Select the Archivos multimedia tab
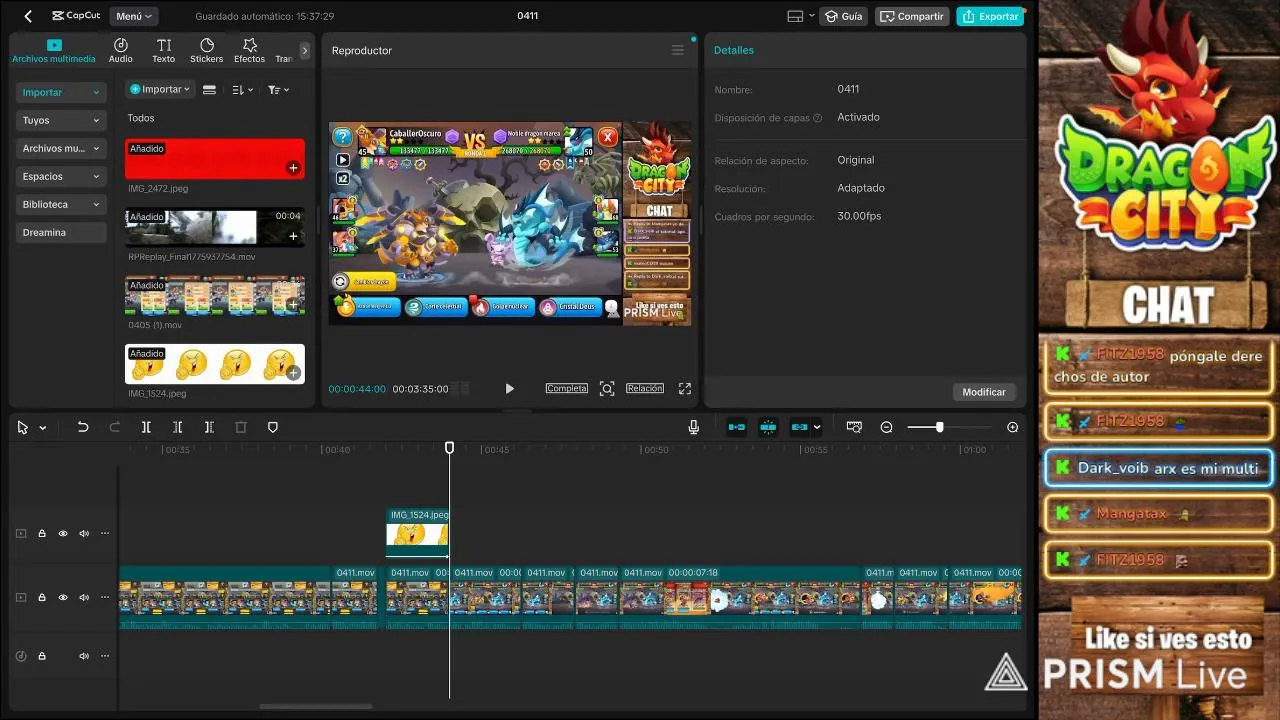The height and width of the screenshot is (720, 1280). (x=54, y=52)
